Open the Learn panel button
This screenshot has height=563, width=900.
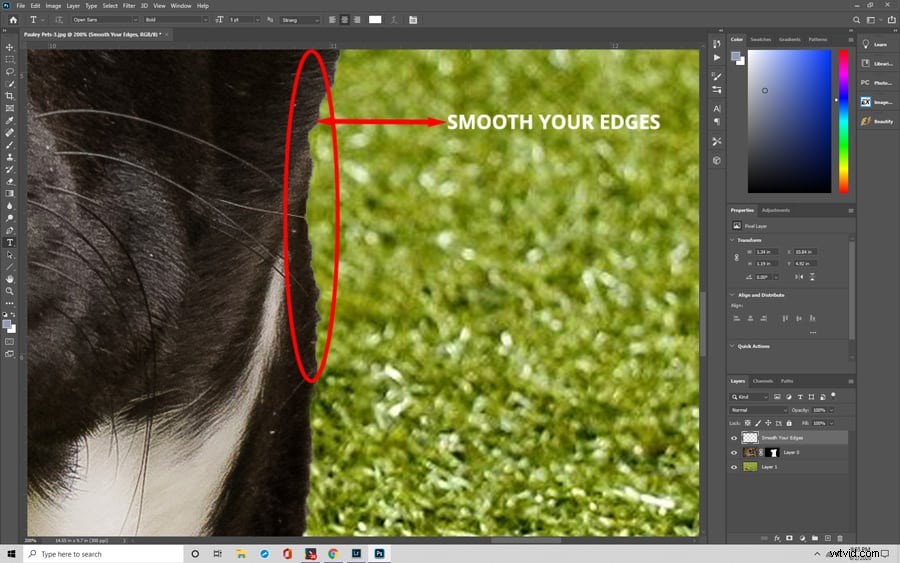click(x=876, y=44)
